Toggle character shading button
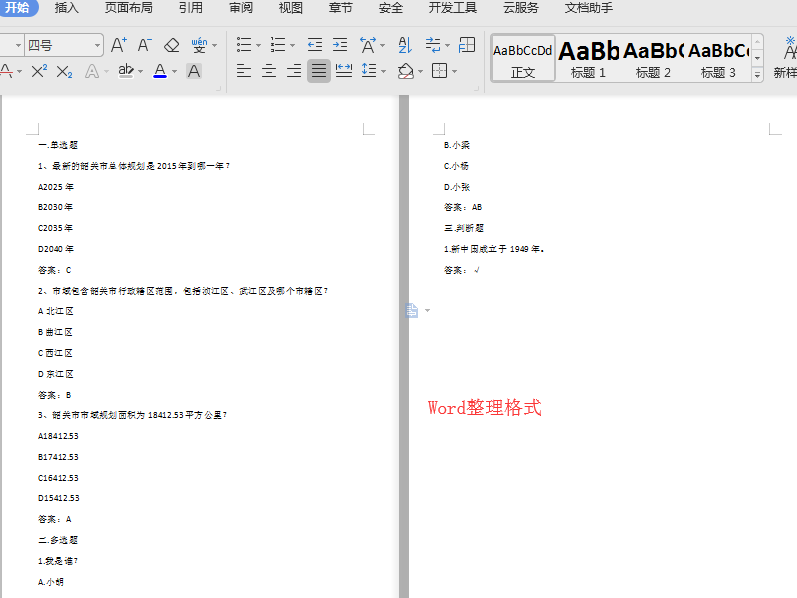 click(194, 71)
